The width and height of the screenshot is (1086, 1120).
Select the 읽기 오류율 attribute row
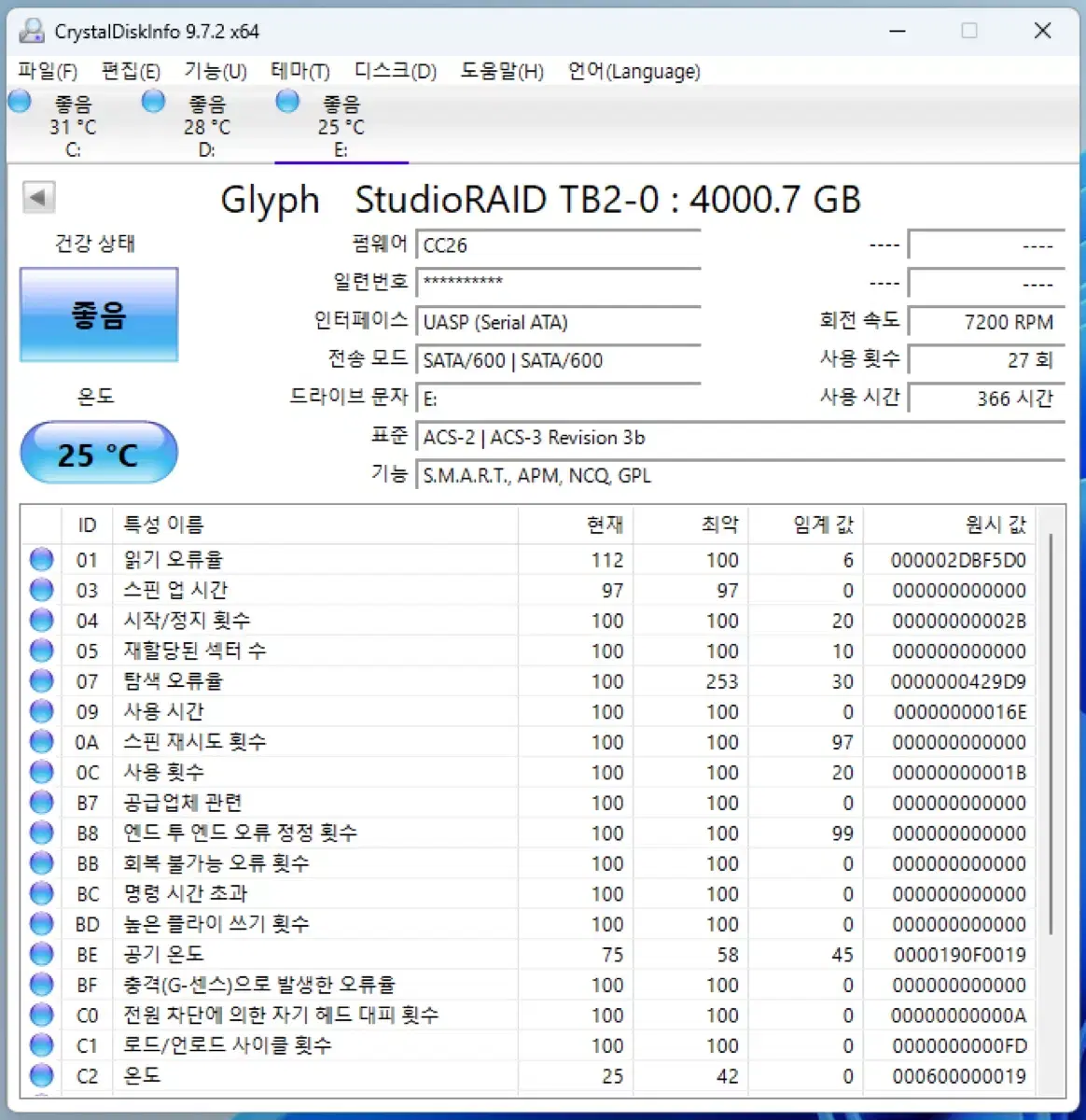(530, 560)
